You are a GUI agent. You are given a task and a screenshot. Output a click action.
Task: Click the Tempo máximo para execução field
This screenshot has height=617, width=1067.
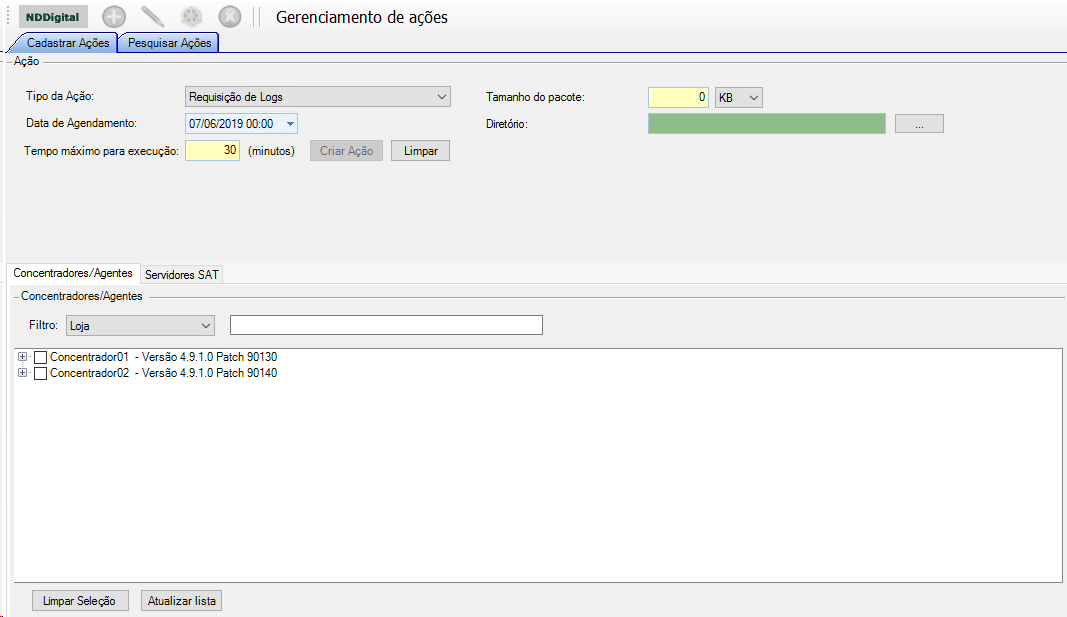[212, 150]
